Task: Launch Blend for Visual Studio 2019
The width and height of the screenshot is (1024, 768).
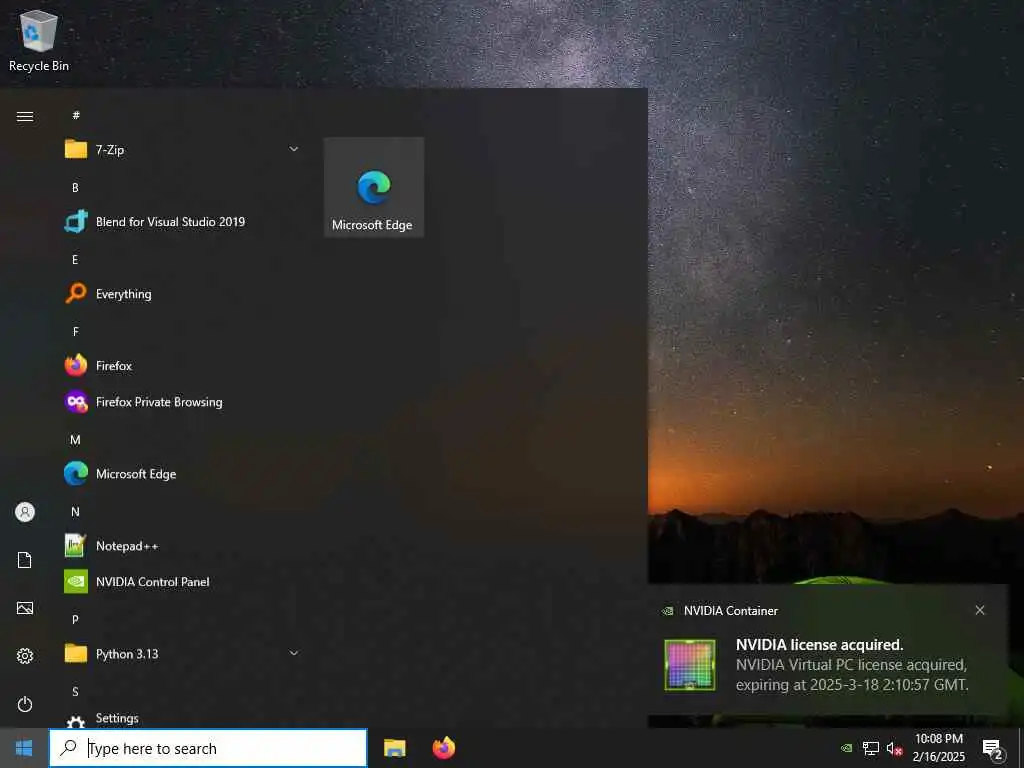Action: coord(182,222)
